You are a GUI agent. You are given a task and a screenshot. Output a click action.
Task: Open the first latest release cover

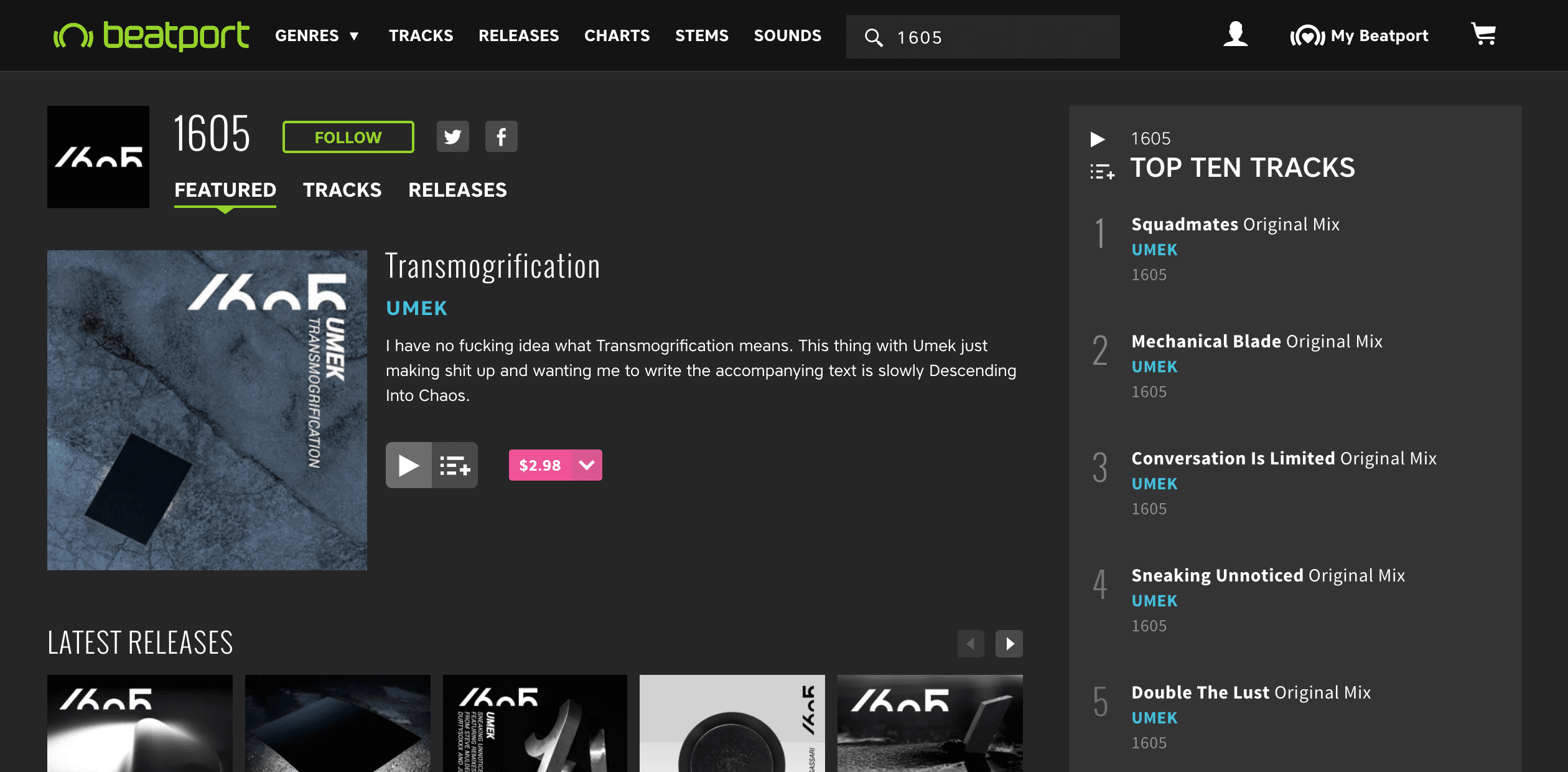[x=140, y=723]
